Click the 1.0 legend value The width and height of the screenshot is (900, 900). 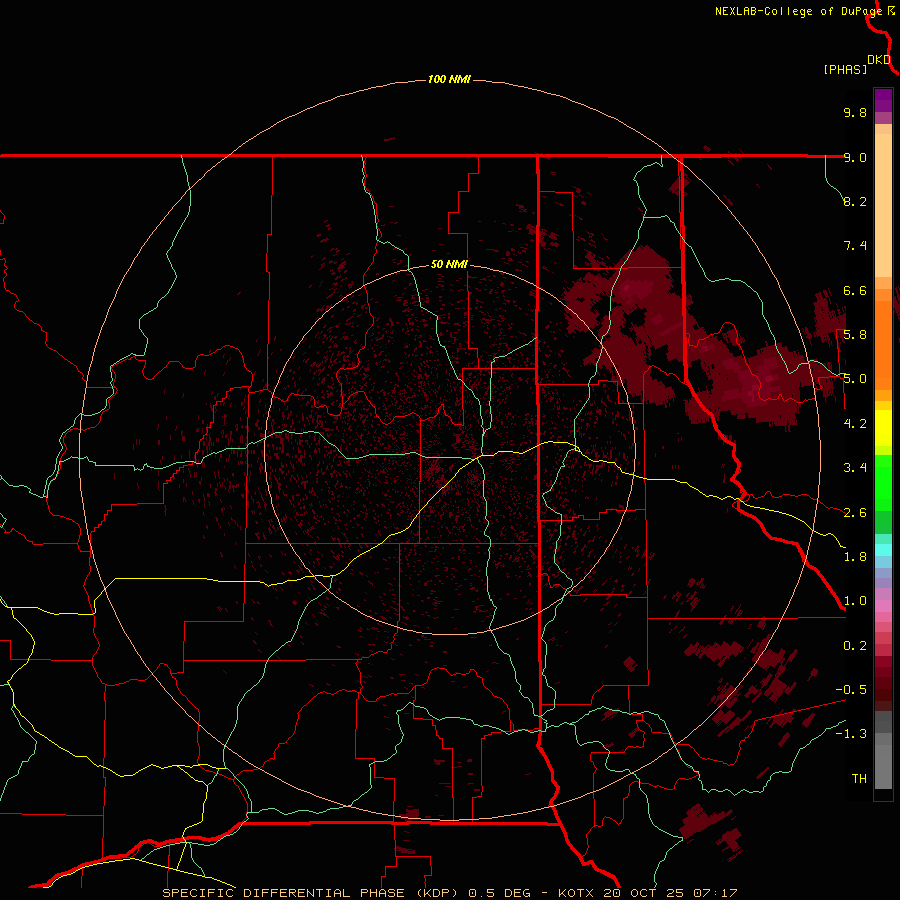(855, 601)
